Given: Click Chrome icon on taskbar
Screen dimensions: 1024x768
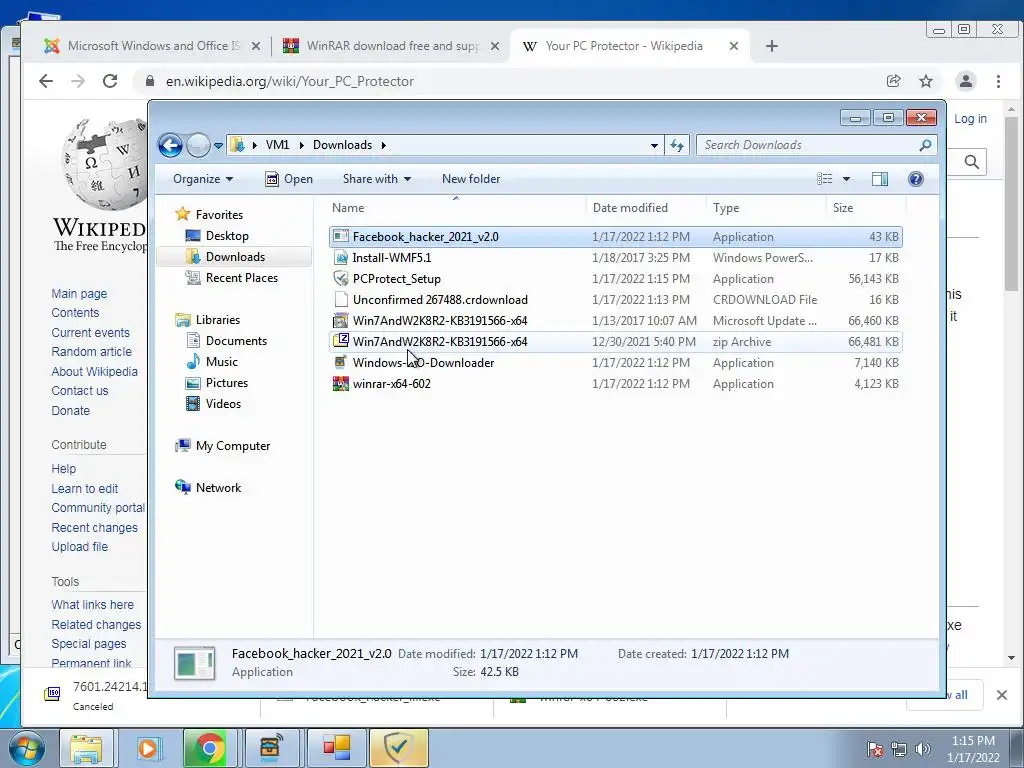Looking at the screenshot, I should [209, 748].
